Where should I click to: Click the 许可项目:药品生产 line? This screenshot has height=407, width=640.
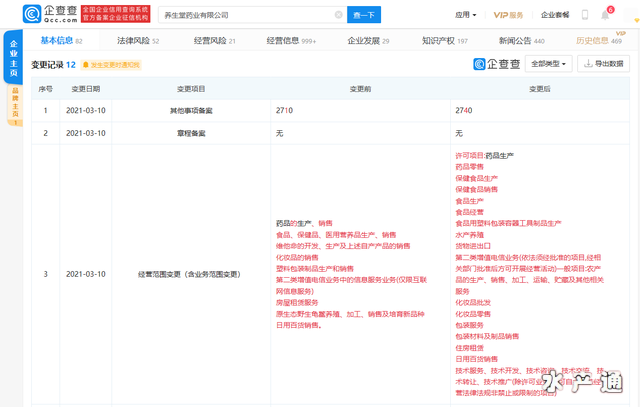(484, 156)
